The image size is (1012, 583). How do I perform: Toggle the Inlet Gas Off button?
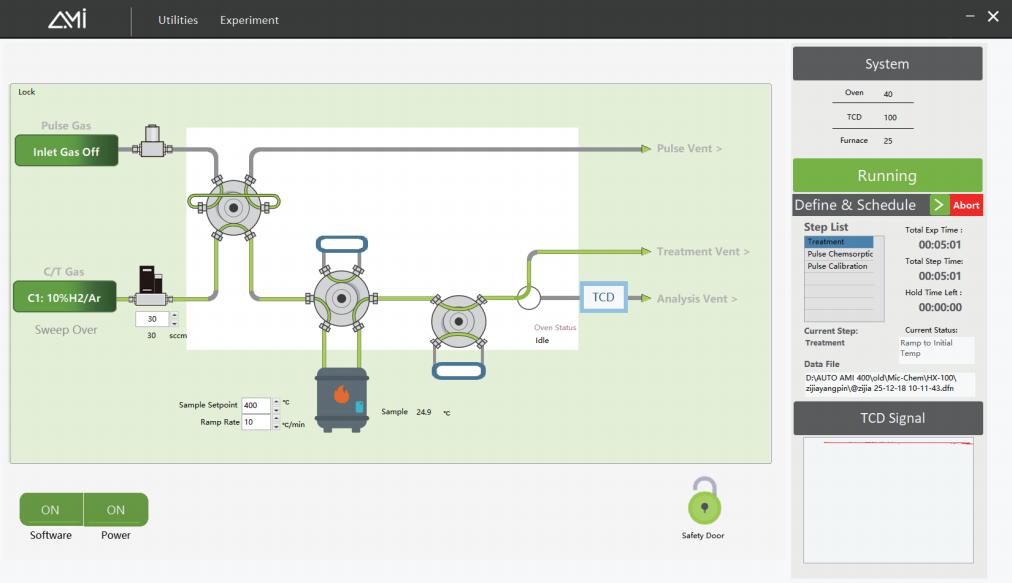point(66,152)
